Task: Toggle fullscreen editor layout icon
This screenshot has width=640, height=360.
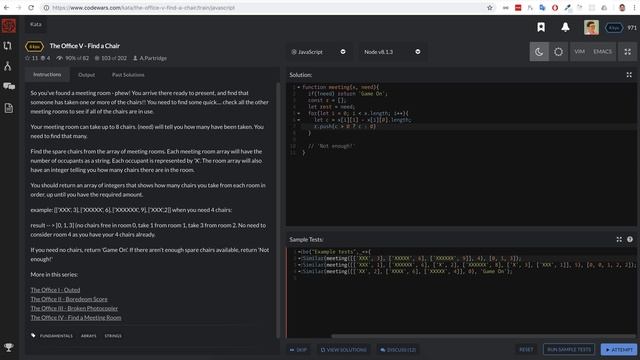Action: click(627, 52)
